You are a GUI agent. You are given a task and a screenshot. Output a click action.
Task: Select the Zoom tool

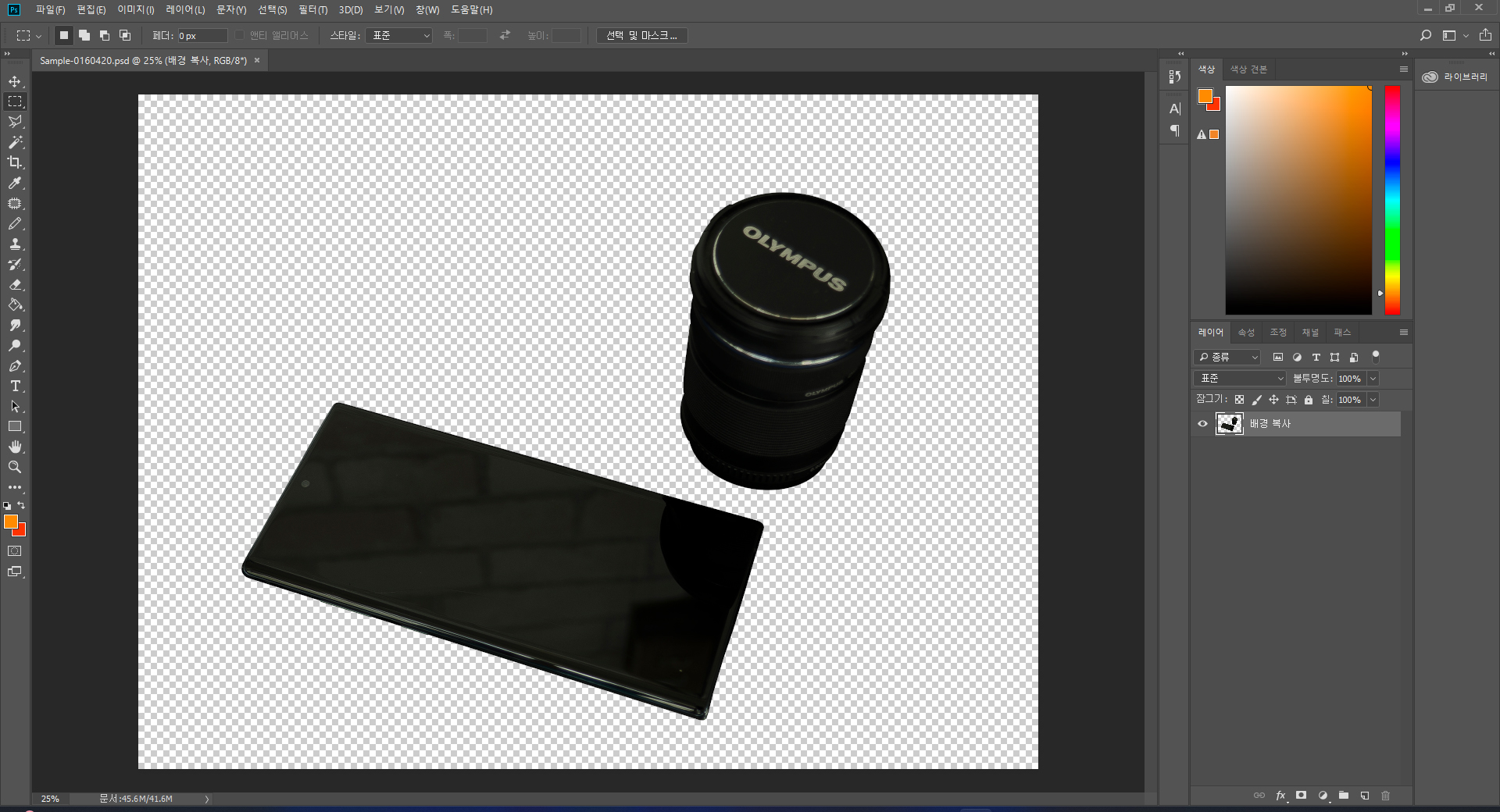tap(15, 467)
